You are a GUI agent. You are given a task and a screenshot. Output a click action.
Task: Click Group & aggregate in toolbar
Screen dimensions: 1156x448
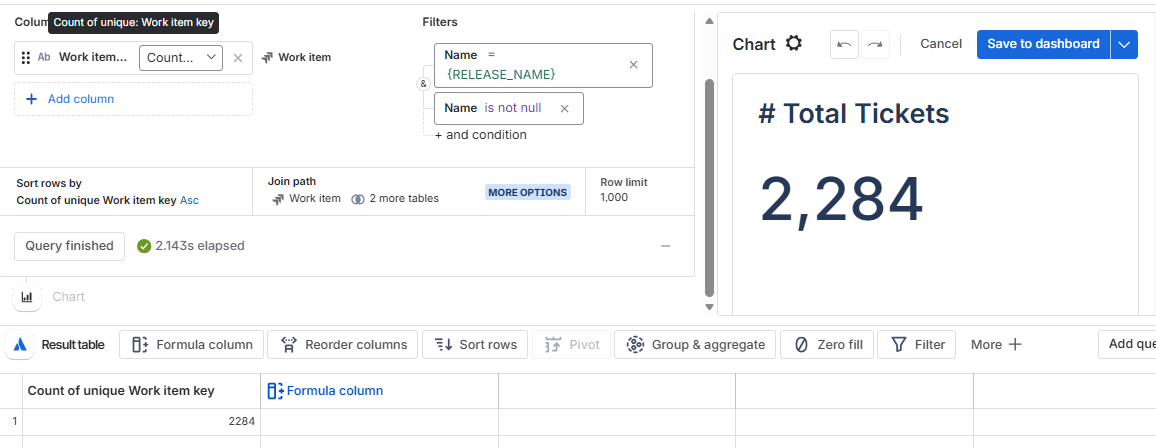(x=695, y=344)
